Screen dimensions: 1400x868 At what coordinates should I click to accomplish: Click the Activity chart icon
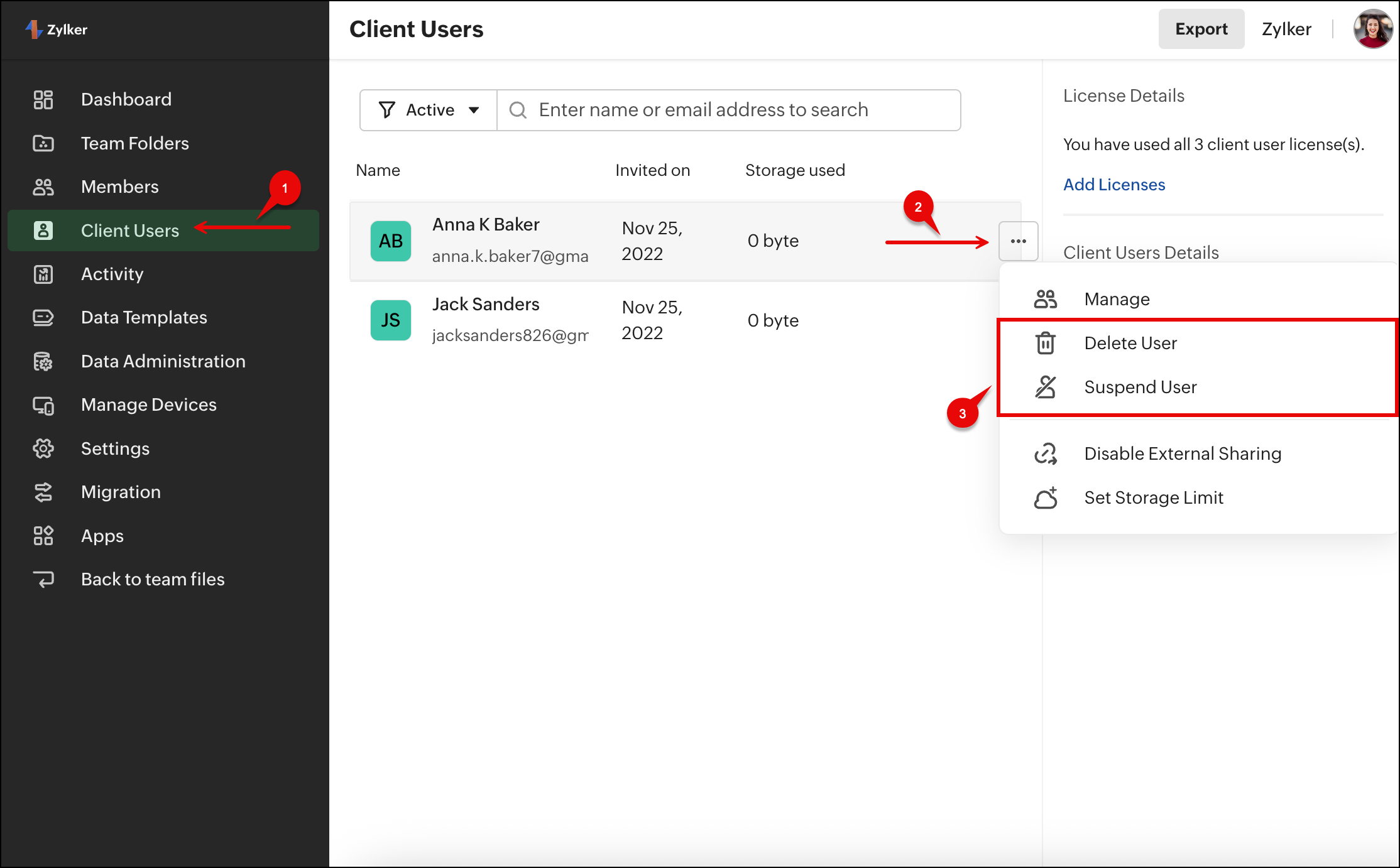pos(43,274)
